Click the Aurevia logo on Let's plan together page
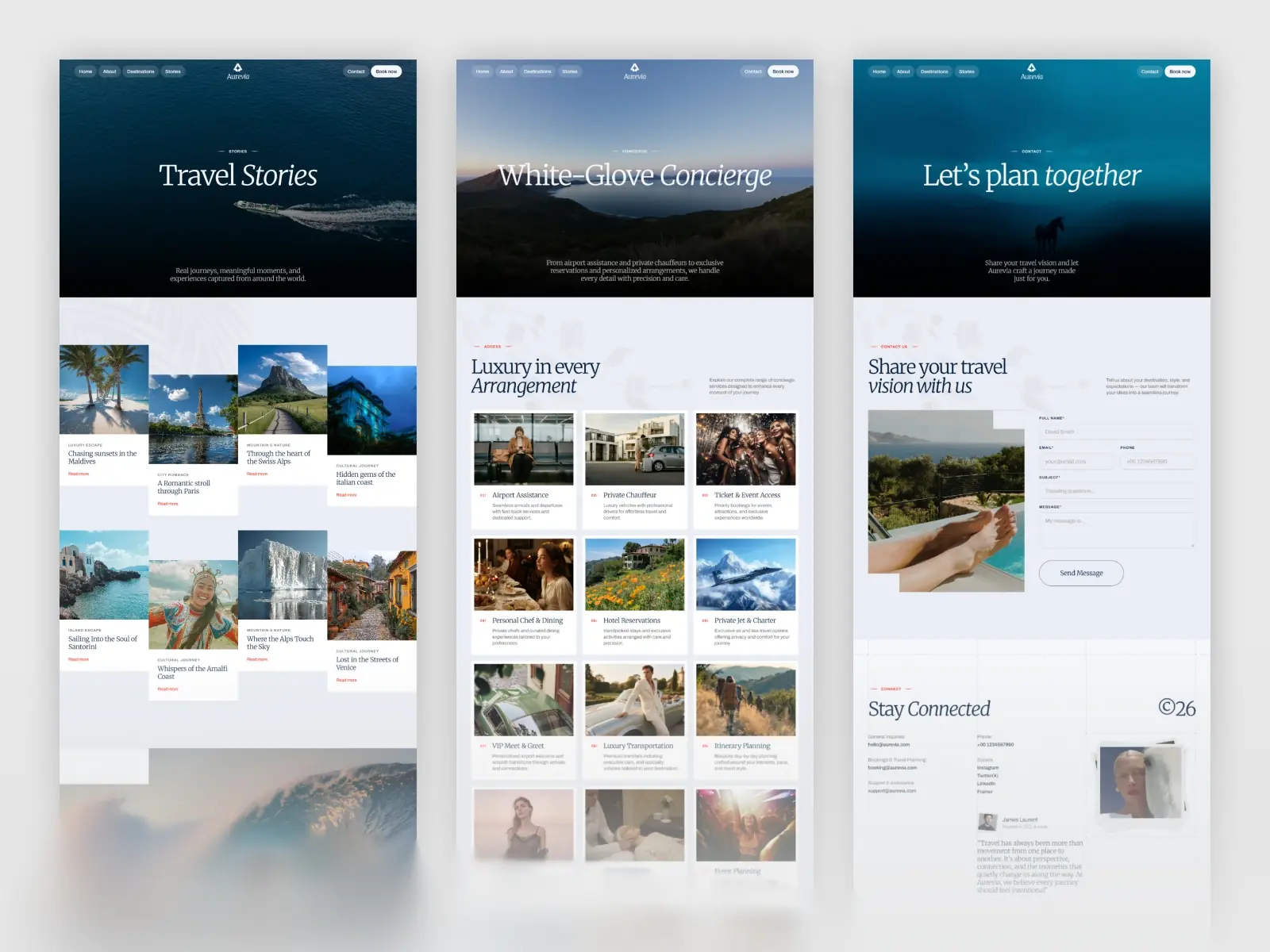The height and width of the screenshot is (952, 1270). pyautogui.click(x=1032, y=71)
